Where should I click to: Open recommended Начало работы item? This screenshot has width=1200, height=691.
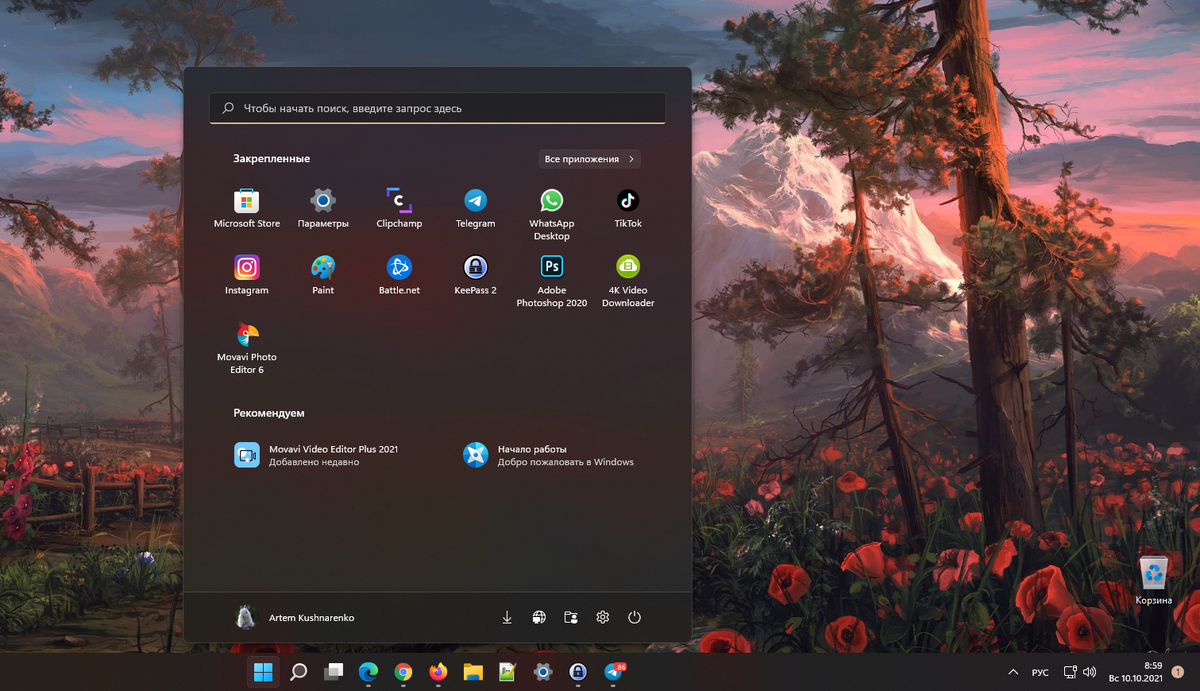click(549, 455)
